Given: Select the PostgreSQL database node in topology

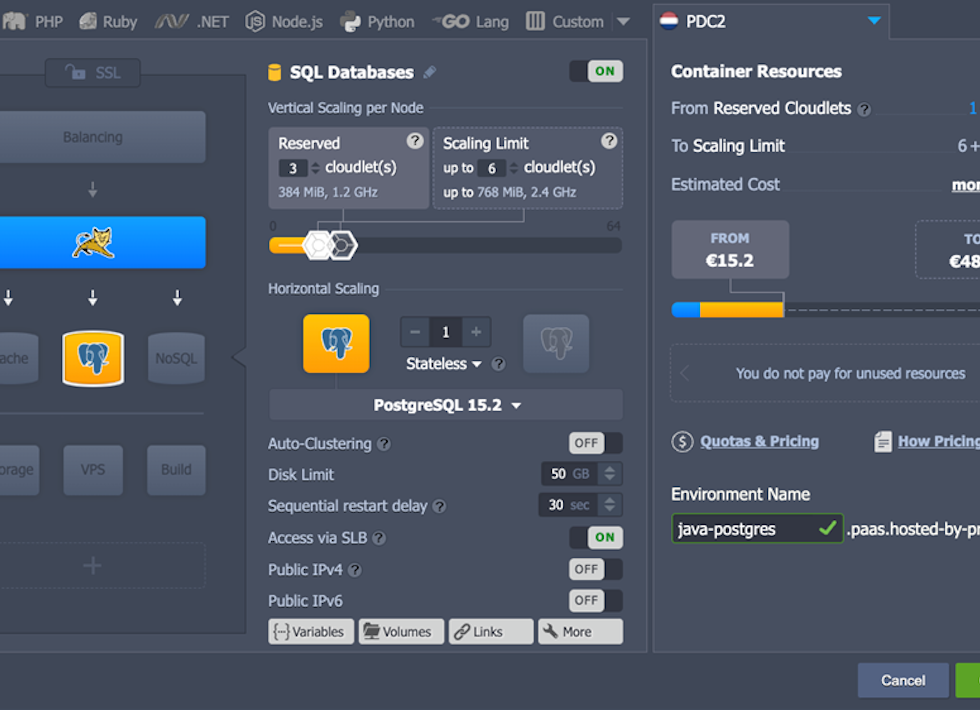Looking at the screenshot, I should click(93, 358).
